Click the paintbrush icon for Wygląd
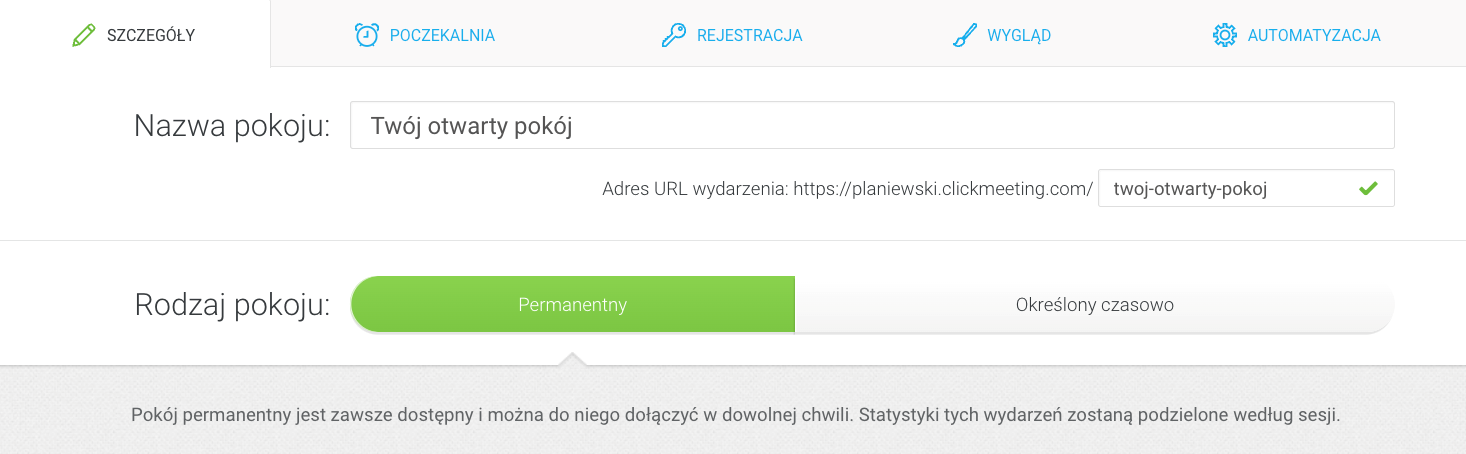This screenshot has width=1466, height=454. 964,36
